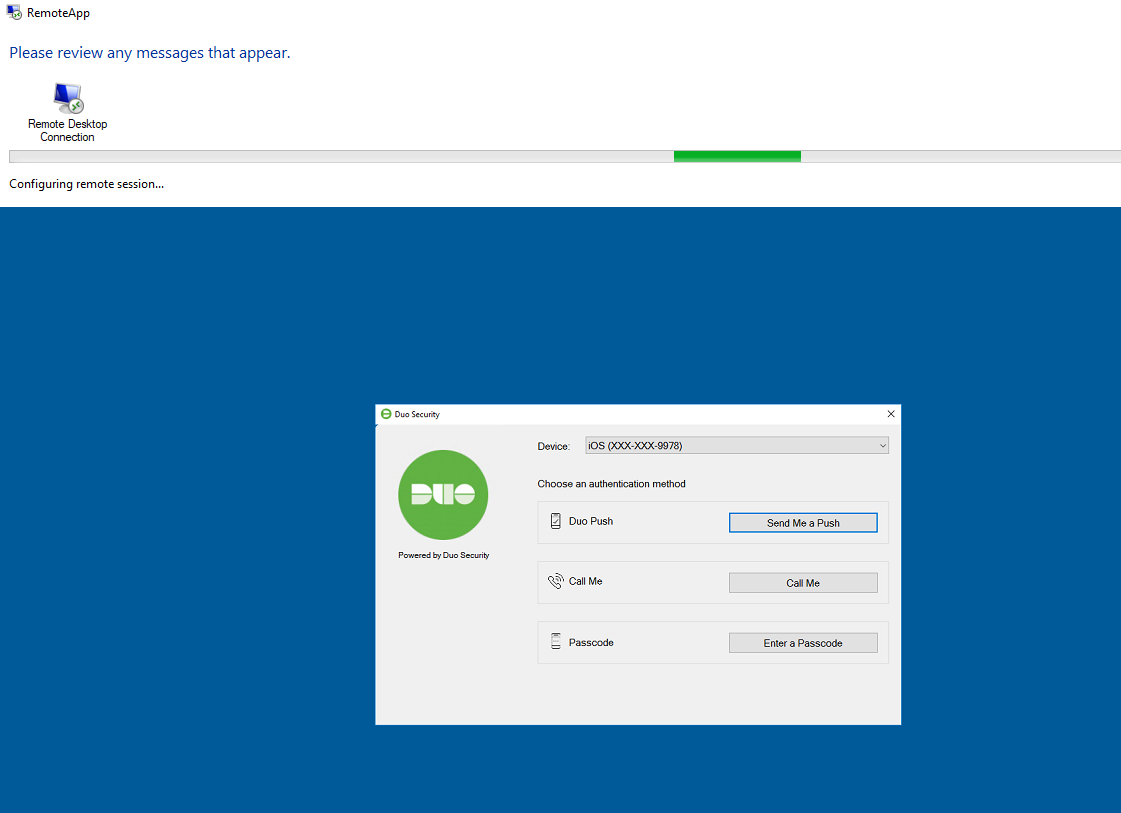1121x813 pixels.
Task: Click the Duo Push mobile phone icon
Action: (555, 520)
